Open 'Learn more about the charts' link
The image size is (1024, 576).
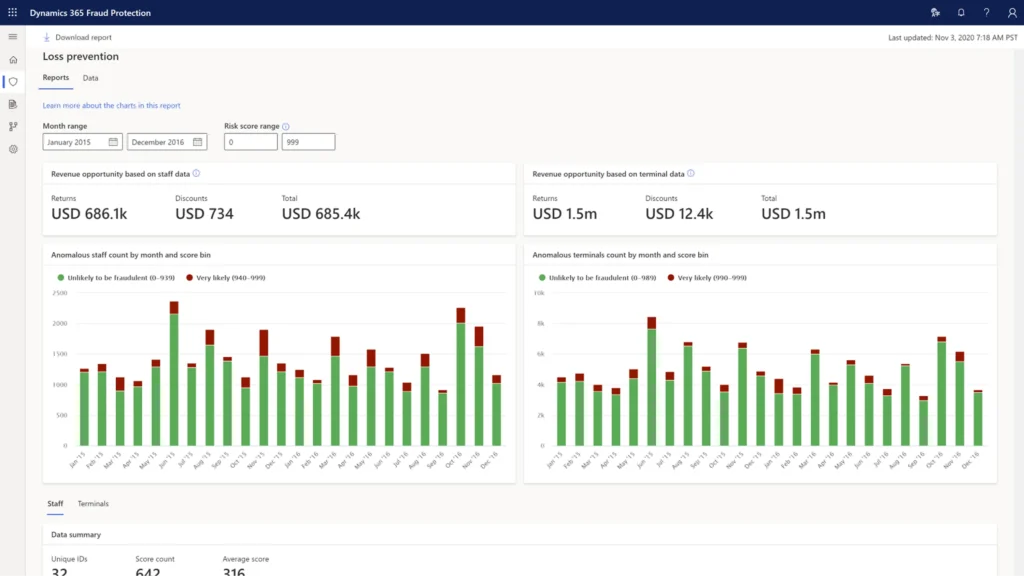(x=111, y=105)
